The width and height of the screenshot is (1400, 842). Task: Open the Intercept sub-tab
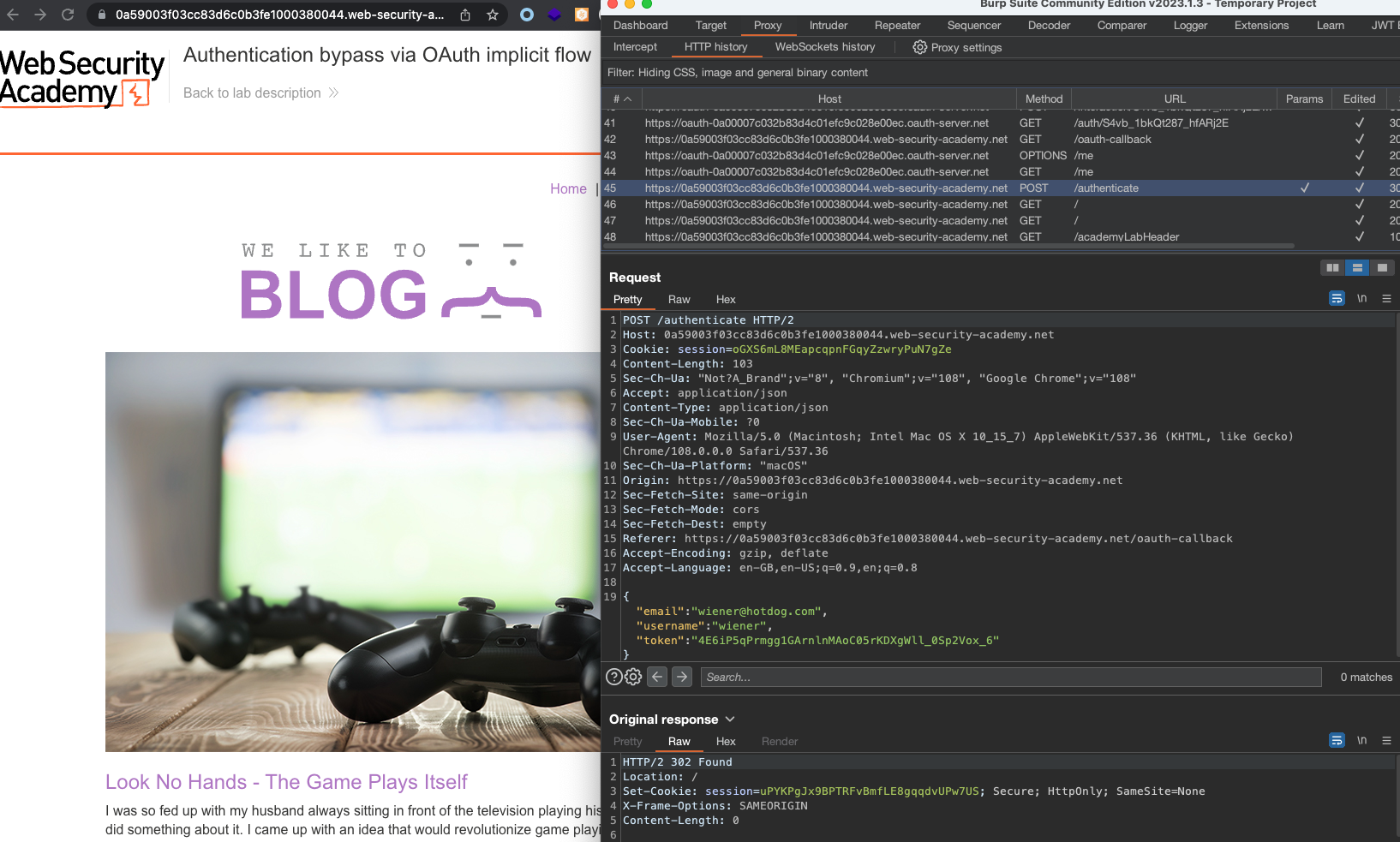click(635, 47)
